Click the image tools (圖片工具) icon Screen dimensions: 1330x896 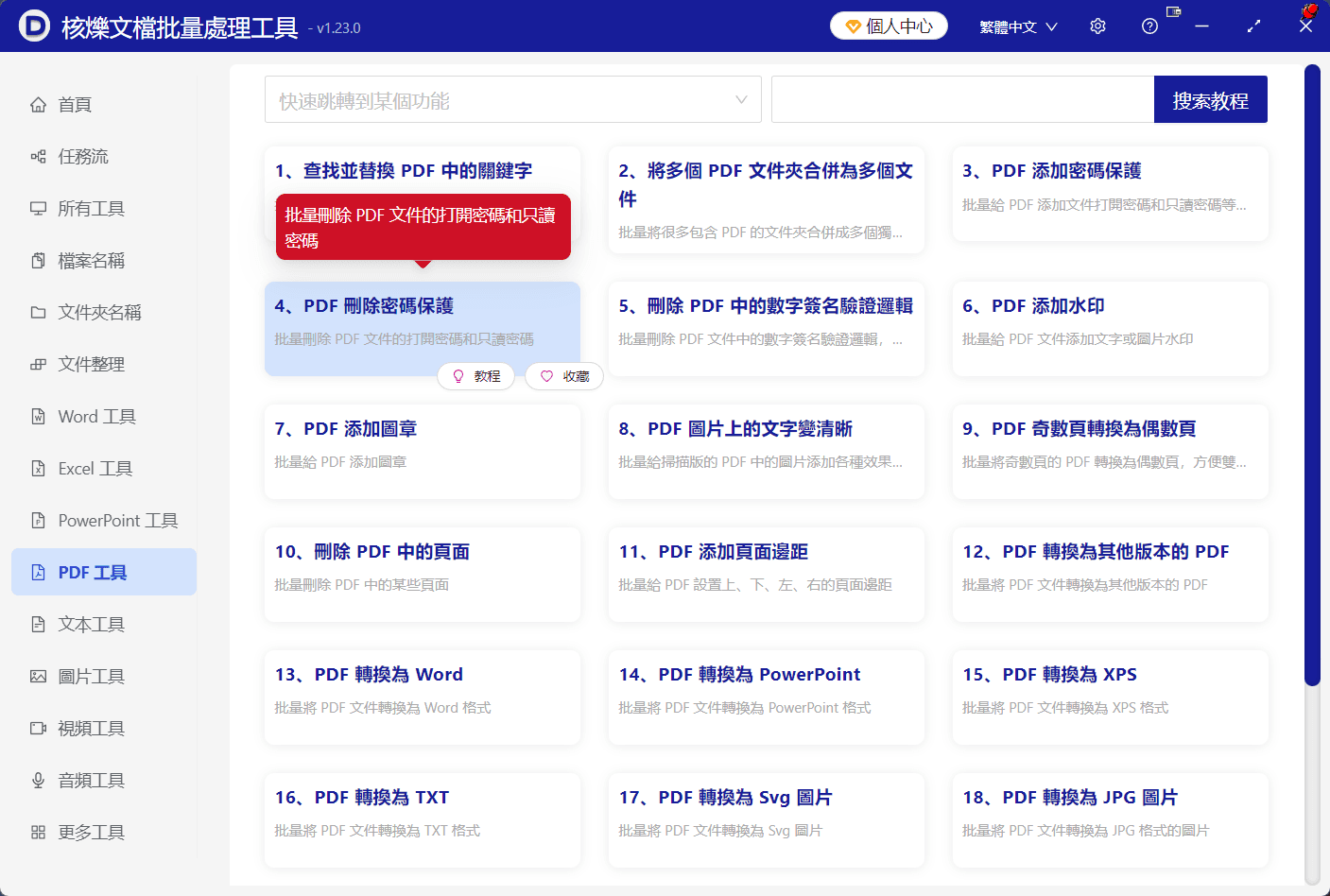point(38,677)
